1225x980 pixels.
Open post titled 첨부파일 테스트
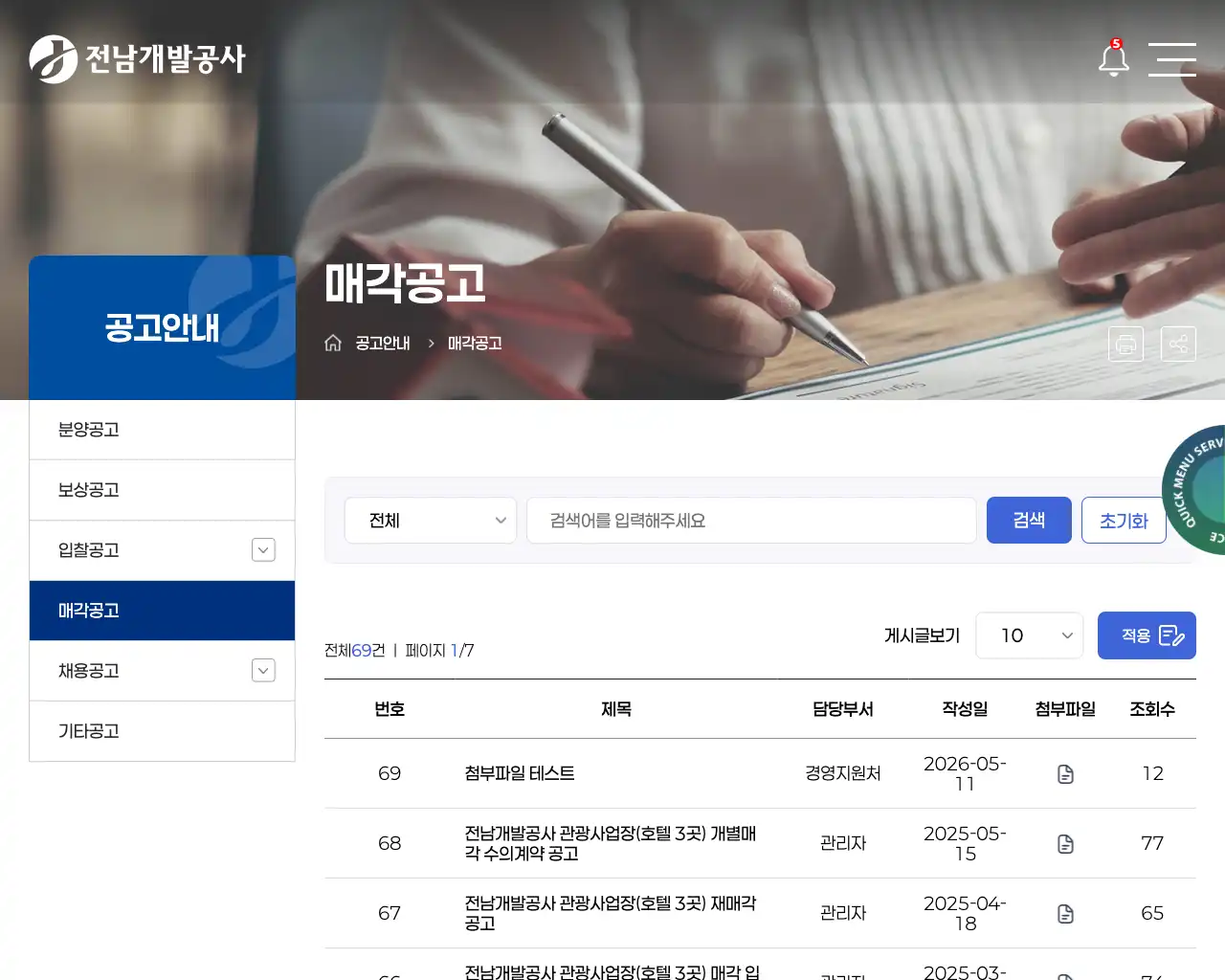coord(520,773)
